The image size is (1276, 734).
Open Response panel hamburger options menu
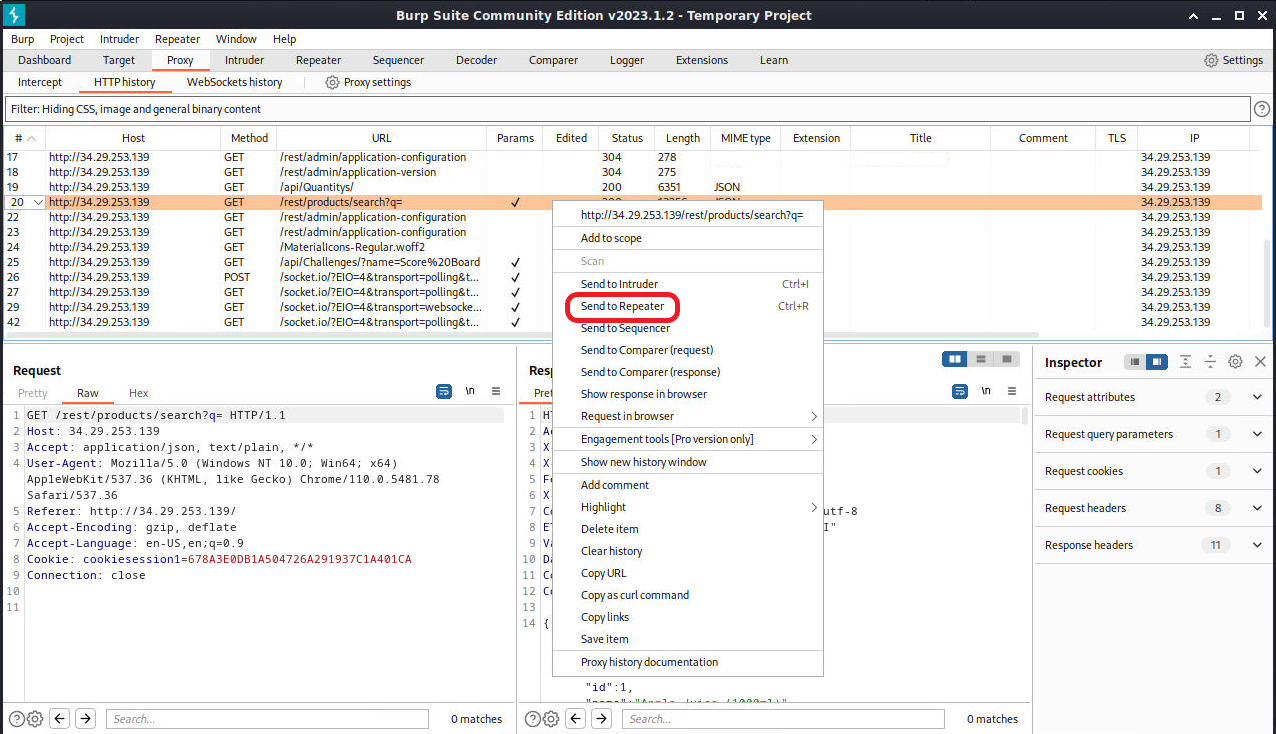1012,392
